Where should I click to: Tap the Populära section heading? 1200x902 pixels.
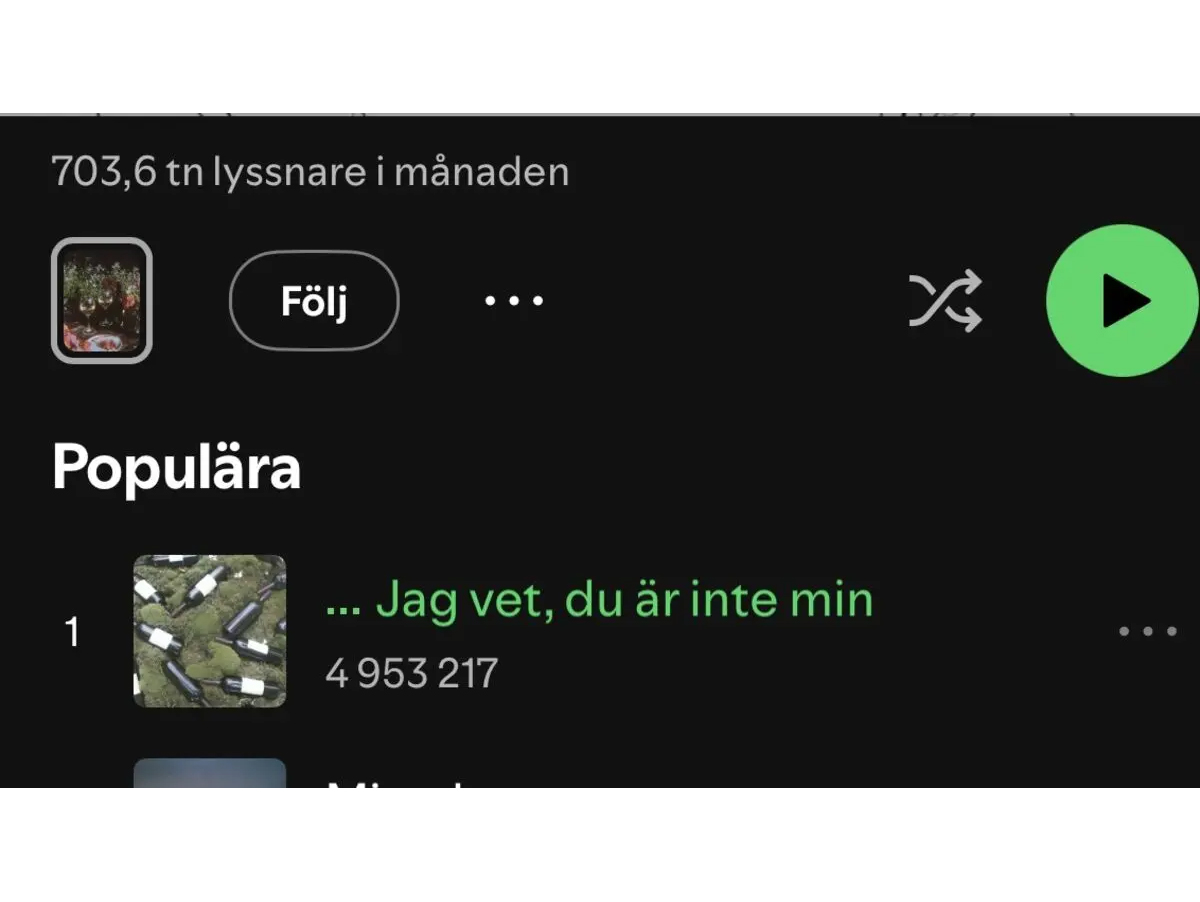point(176,467)
